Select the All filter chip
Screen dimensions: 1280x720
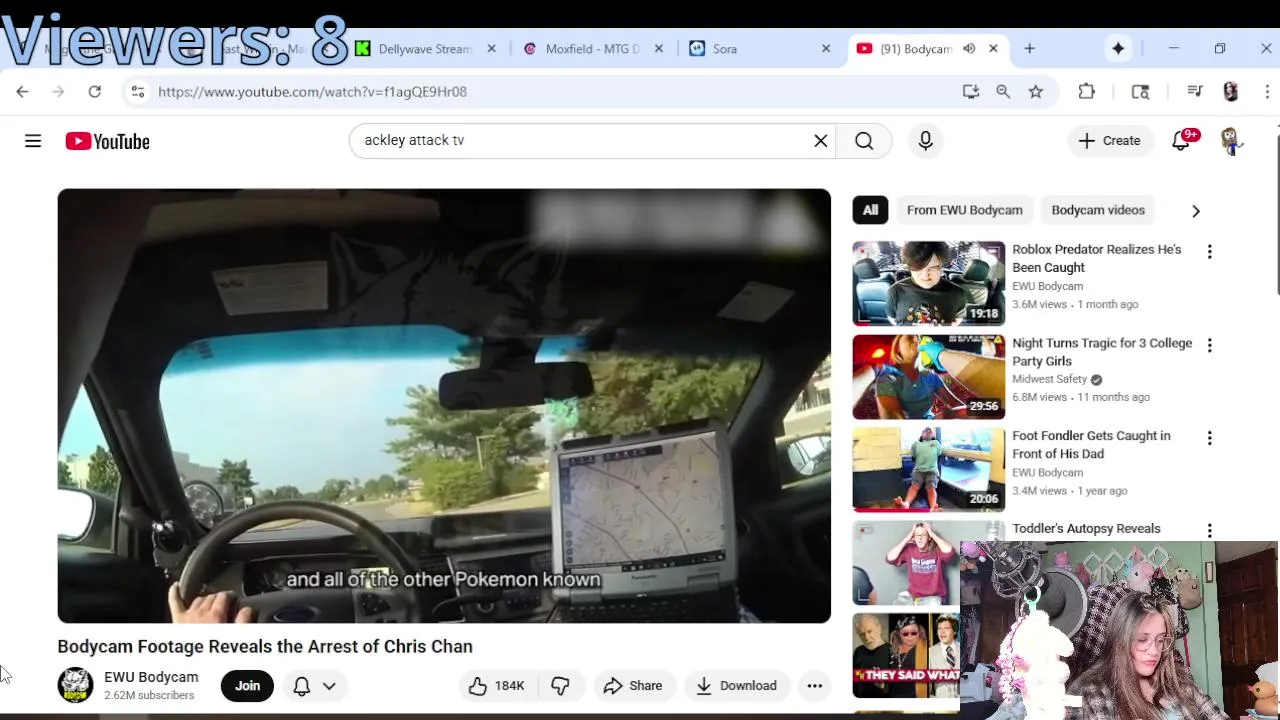[x=870, y=210]
